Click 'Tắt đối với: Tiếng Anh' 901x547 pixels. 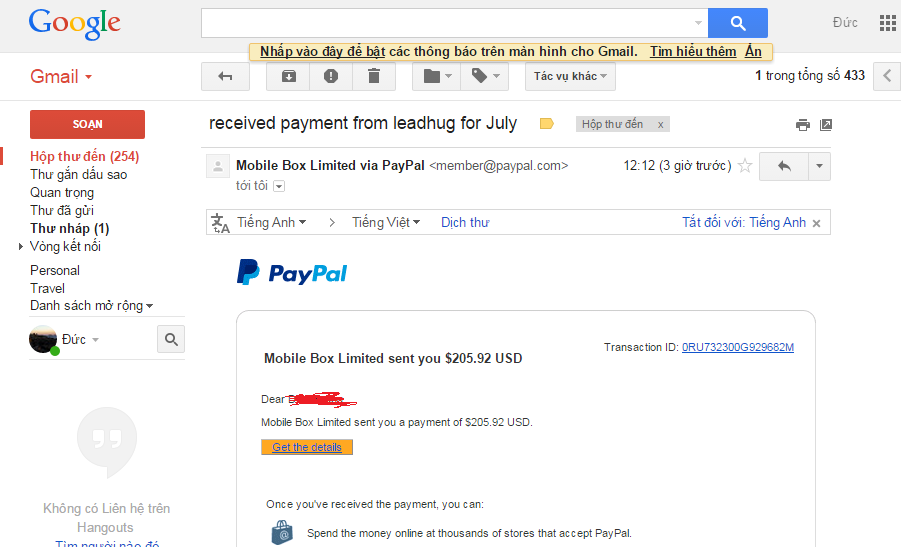pos(744,222)
